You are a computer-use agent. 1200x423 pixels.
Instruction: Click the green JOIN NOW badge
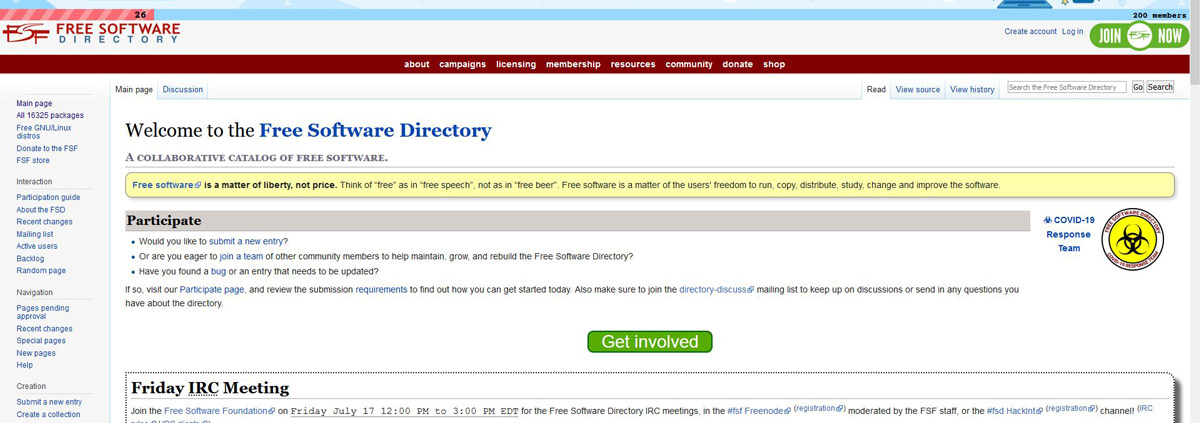pos(1139,36)
